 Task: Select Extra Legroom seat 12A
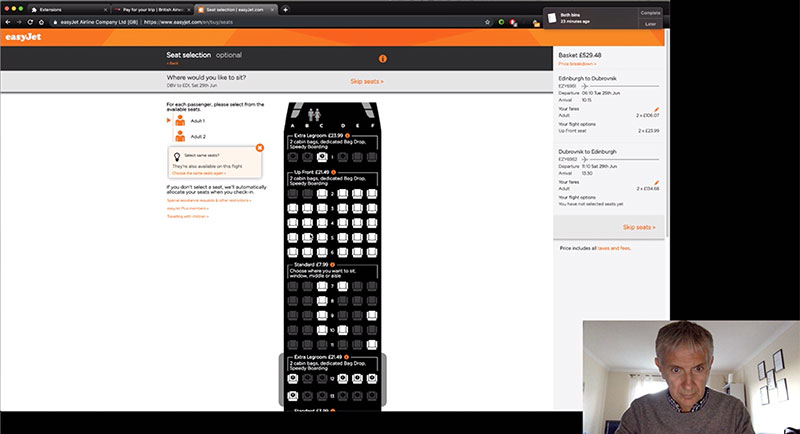[x=292, y=378]
